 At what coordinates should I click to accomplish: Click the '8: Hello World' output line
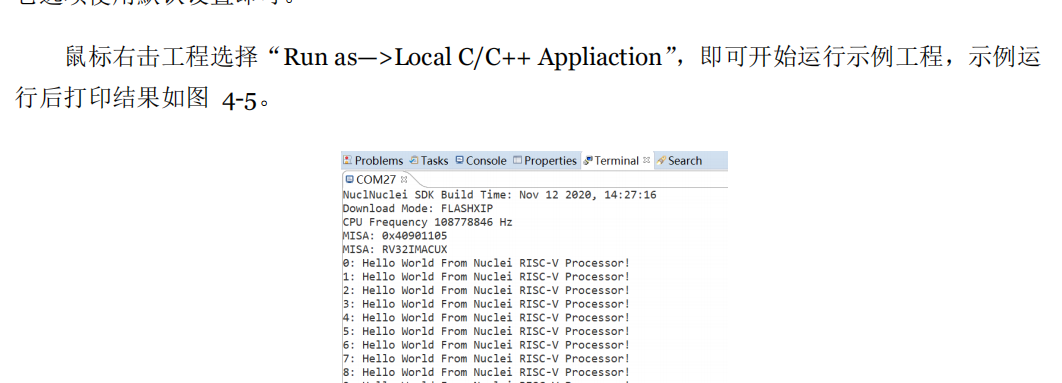point(486,372)
